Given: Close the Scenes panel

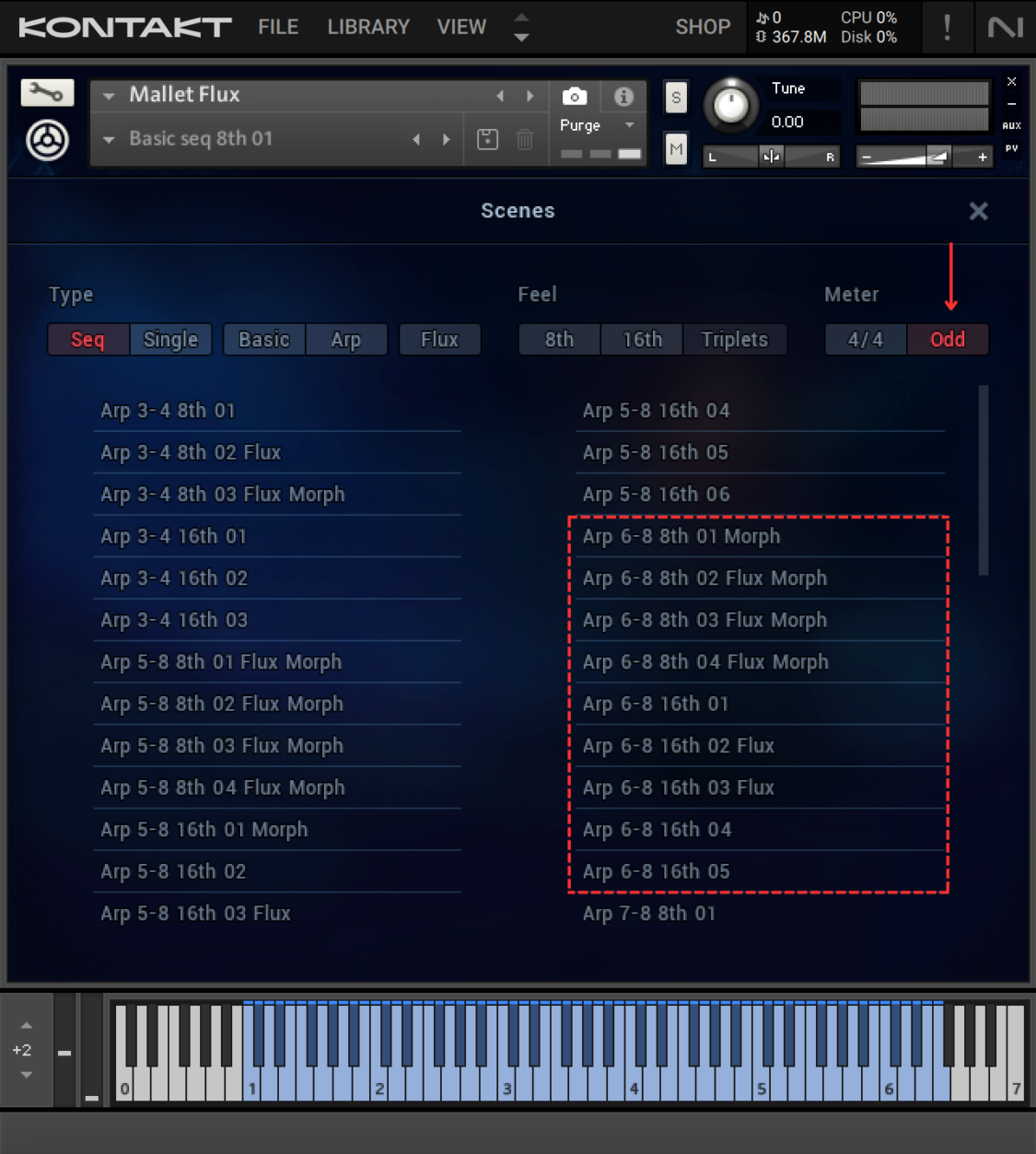Looking at the screenshot, I should coord(978,211).
